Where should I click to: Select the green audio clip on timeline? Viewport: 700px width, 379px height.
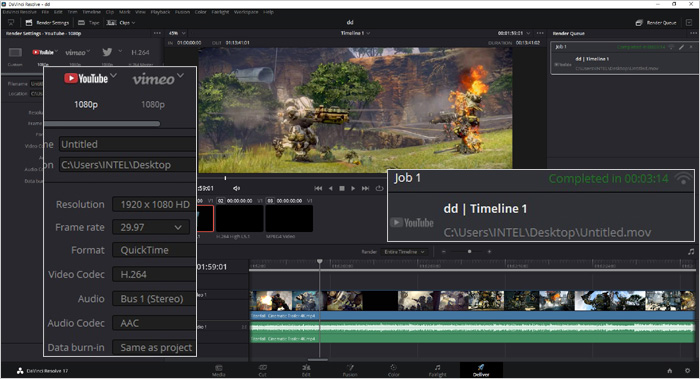click(472, 333)
